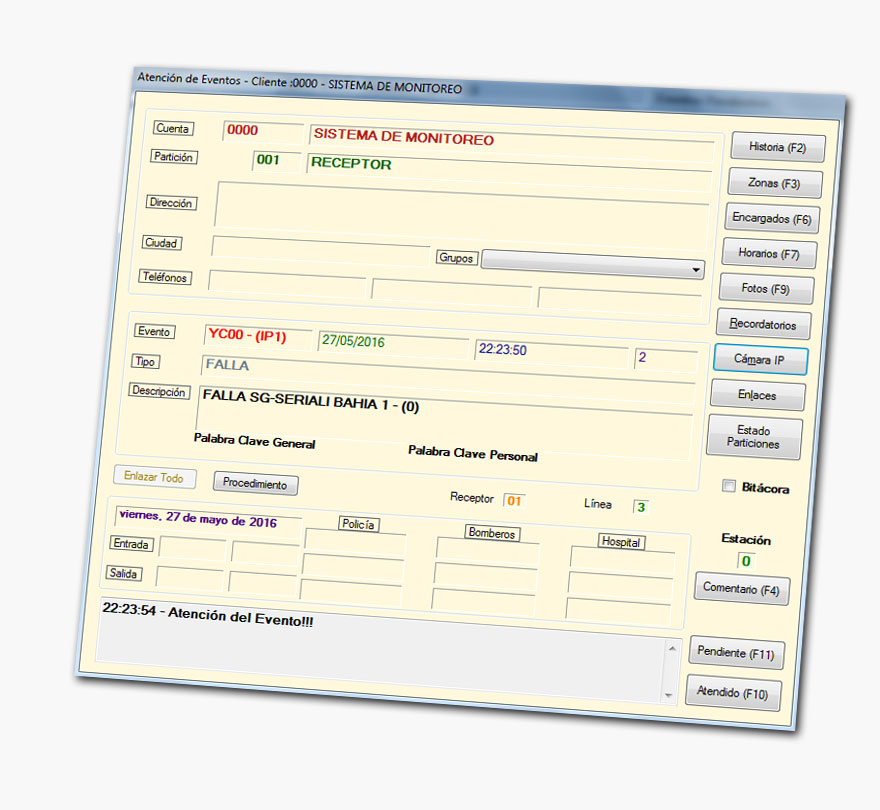Open Fotos (F9) button
The height and width of the screenshot is (810, 880).
coord(765,289)
